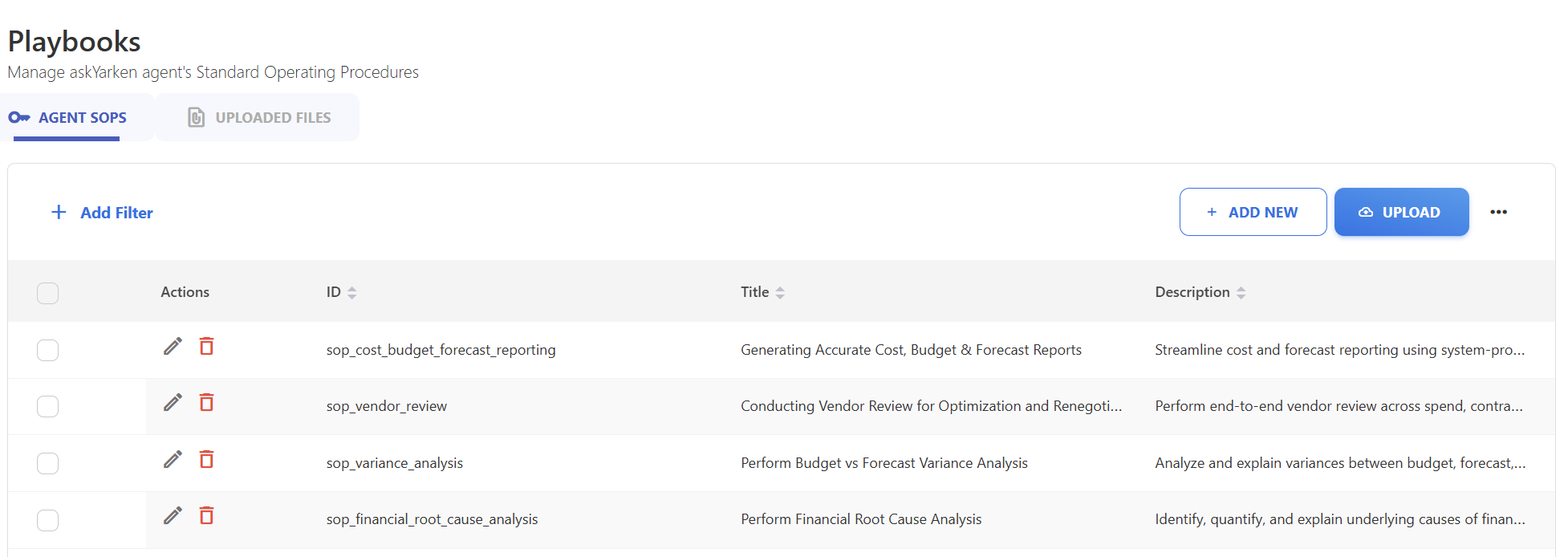The image size is (1568, 557).
Task: Delete the sop_financial_root_cause_analysis row
Action: (x=206, y=515)
